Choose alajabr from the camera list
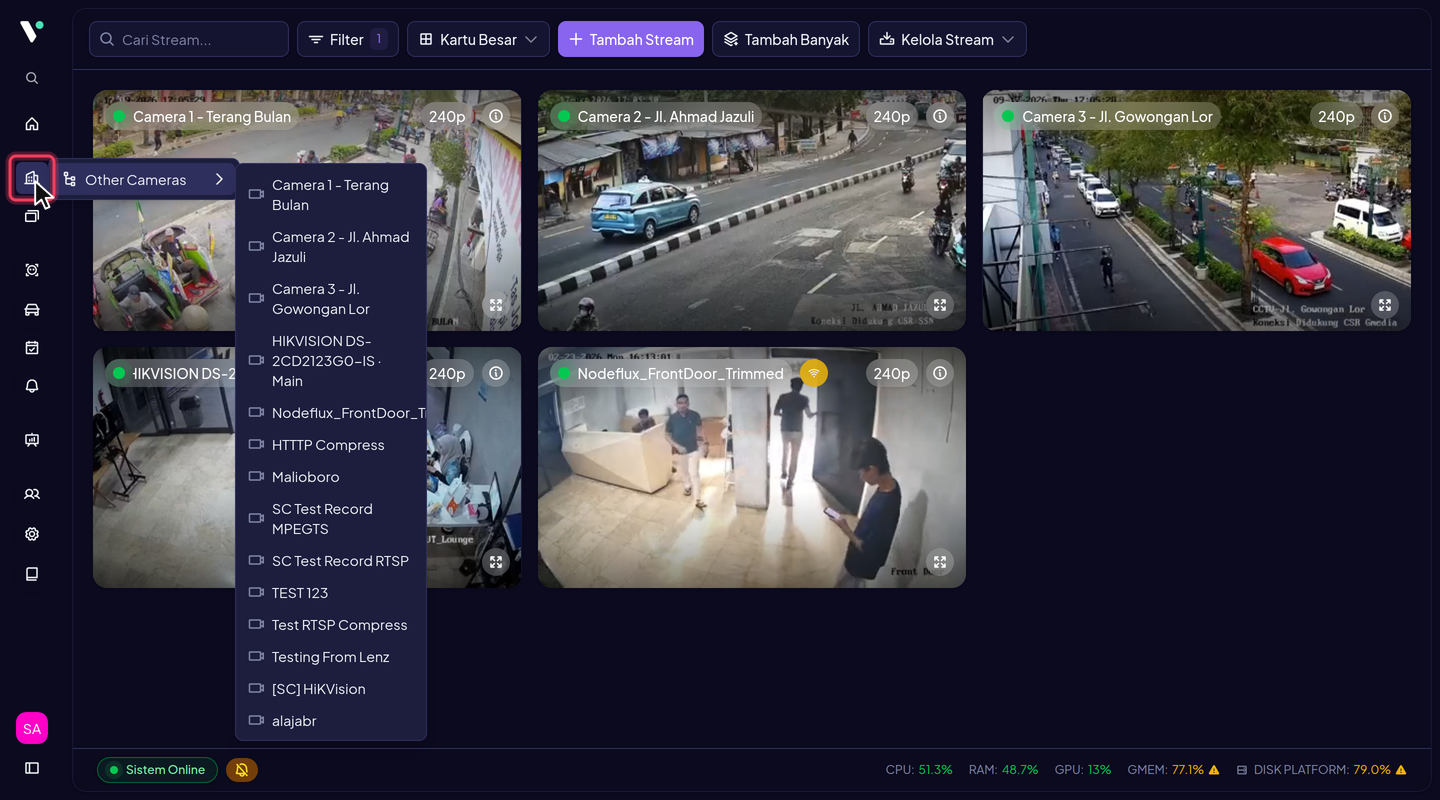 [331, 721]
